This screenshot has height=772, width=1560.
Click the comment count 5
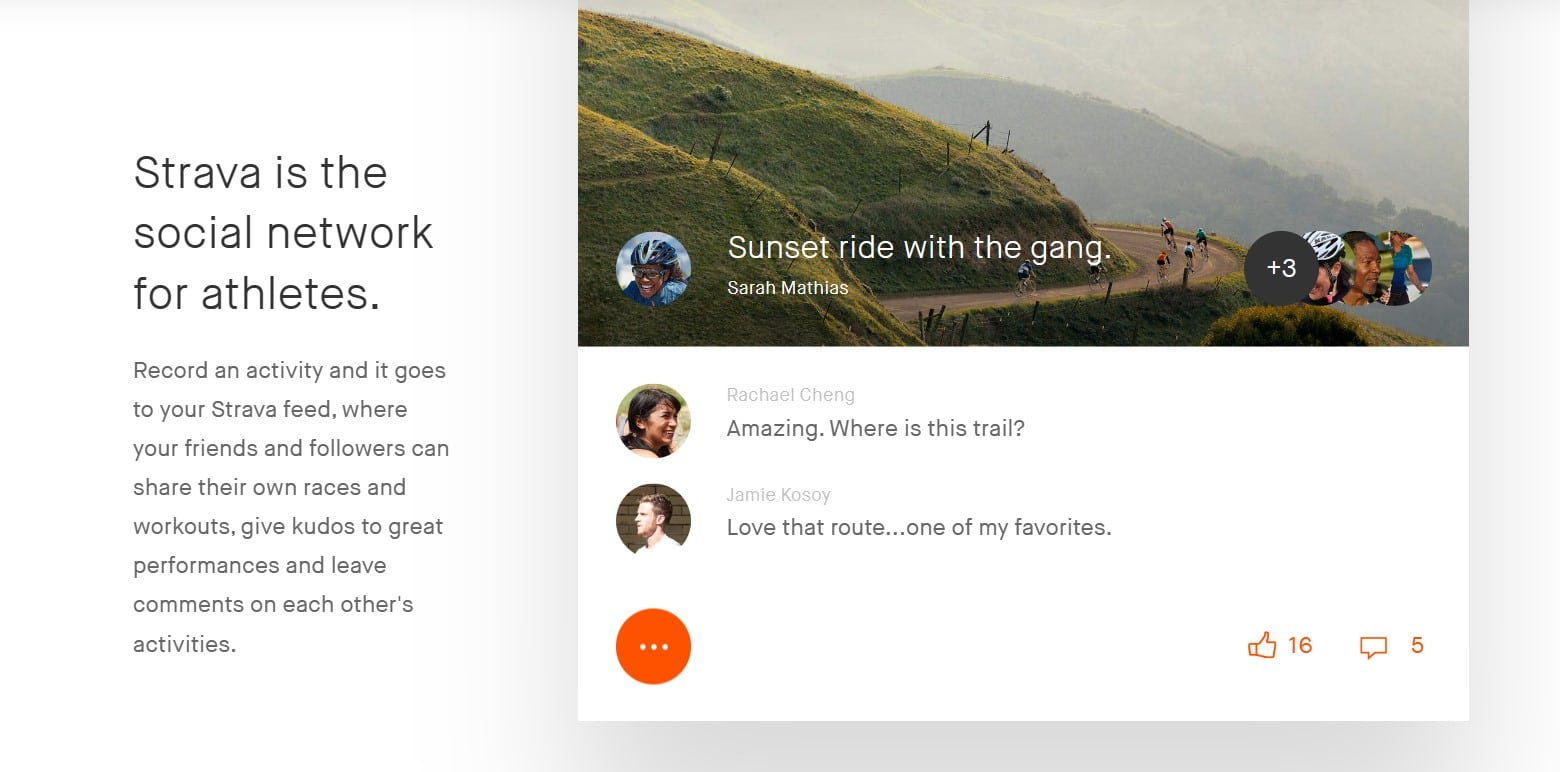[1416, 646]
